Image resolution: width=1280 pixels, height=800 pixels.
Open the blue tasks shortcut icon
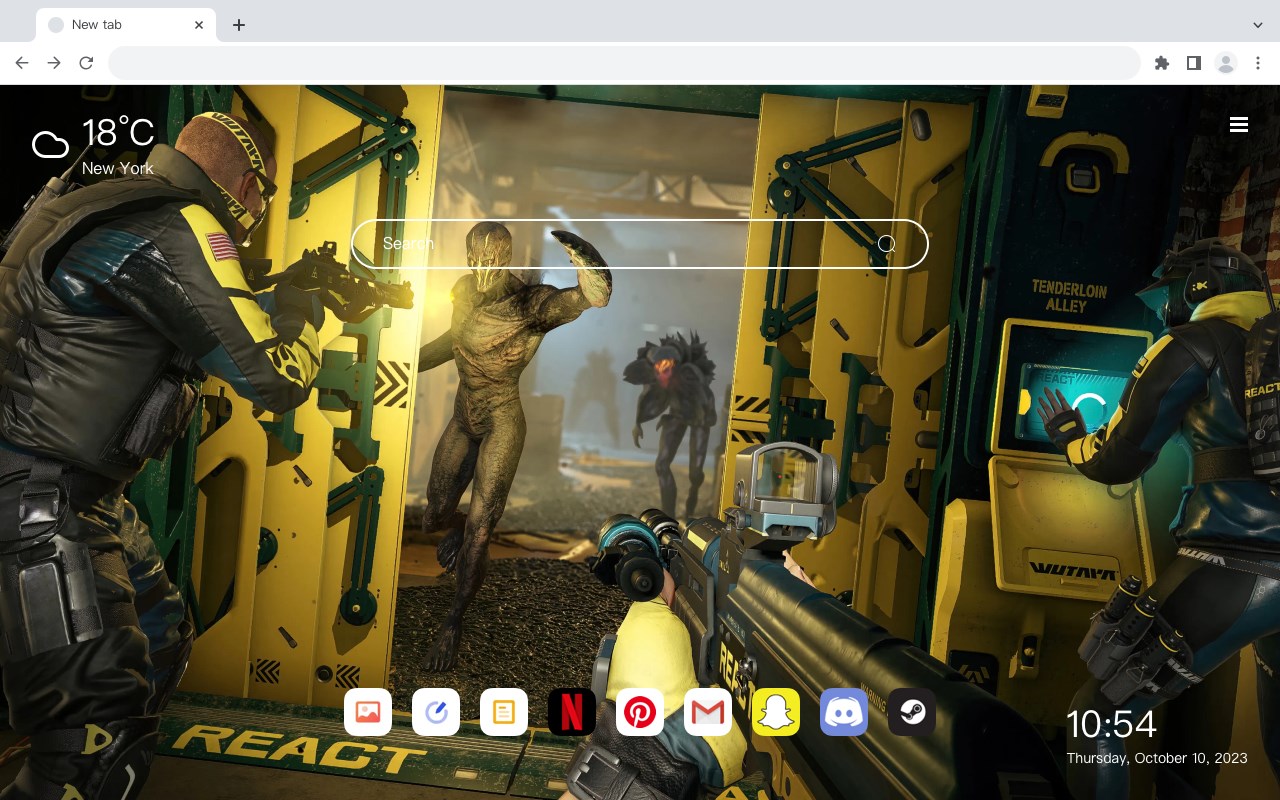[436, 712]
